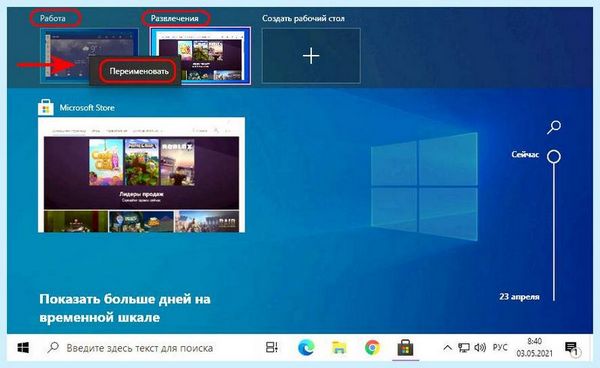
Task: Launch Microsoft Edge from the taskbar
Action: [306, 348]
